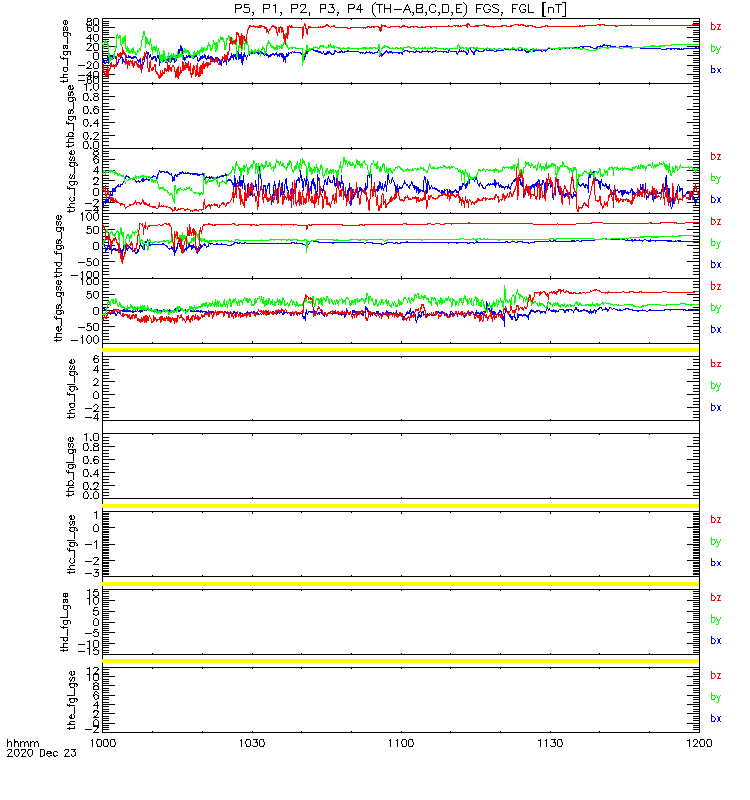Viewport: 750px width, 800px height.
Task: Click green by legend of tha_fgl_gse panel
Action: pos(716,386)
